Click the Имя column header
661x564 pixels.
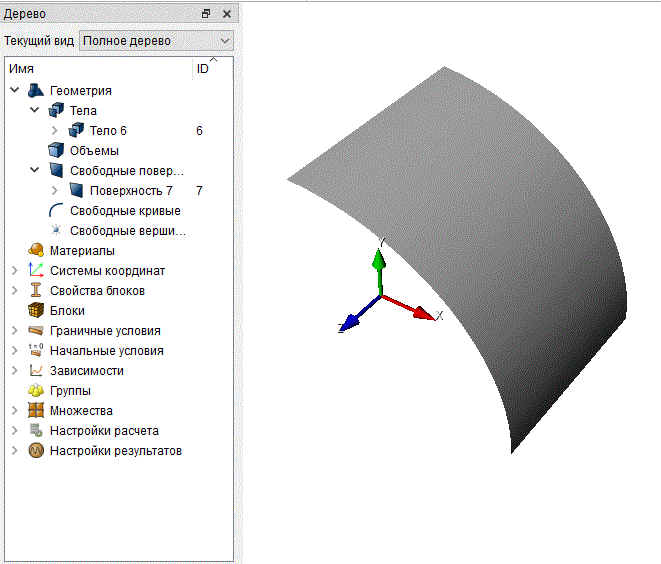[x=99, y=68]
